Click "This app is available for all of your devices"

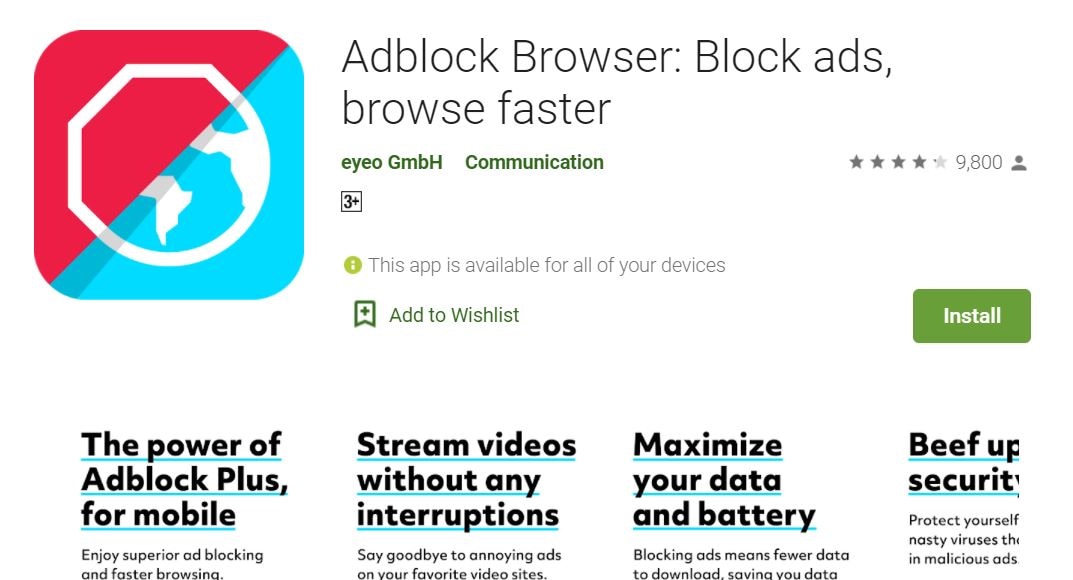point(546,265)
